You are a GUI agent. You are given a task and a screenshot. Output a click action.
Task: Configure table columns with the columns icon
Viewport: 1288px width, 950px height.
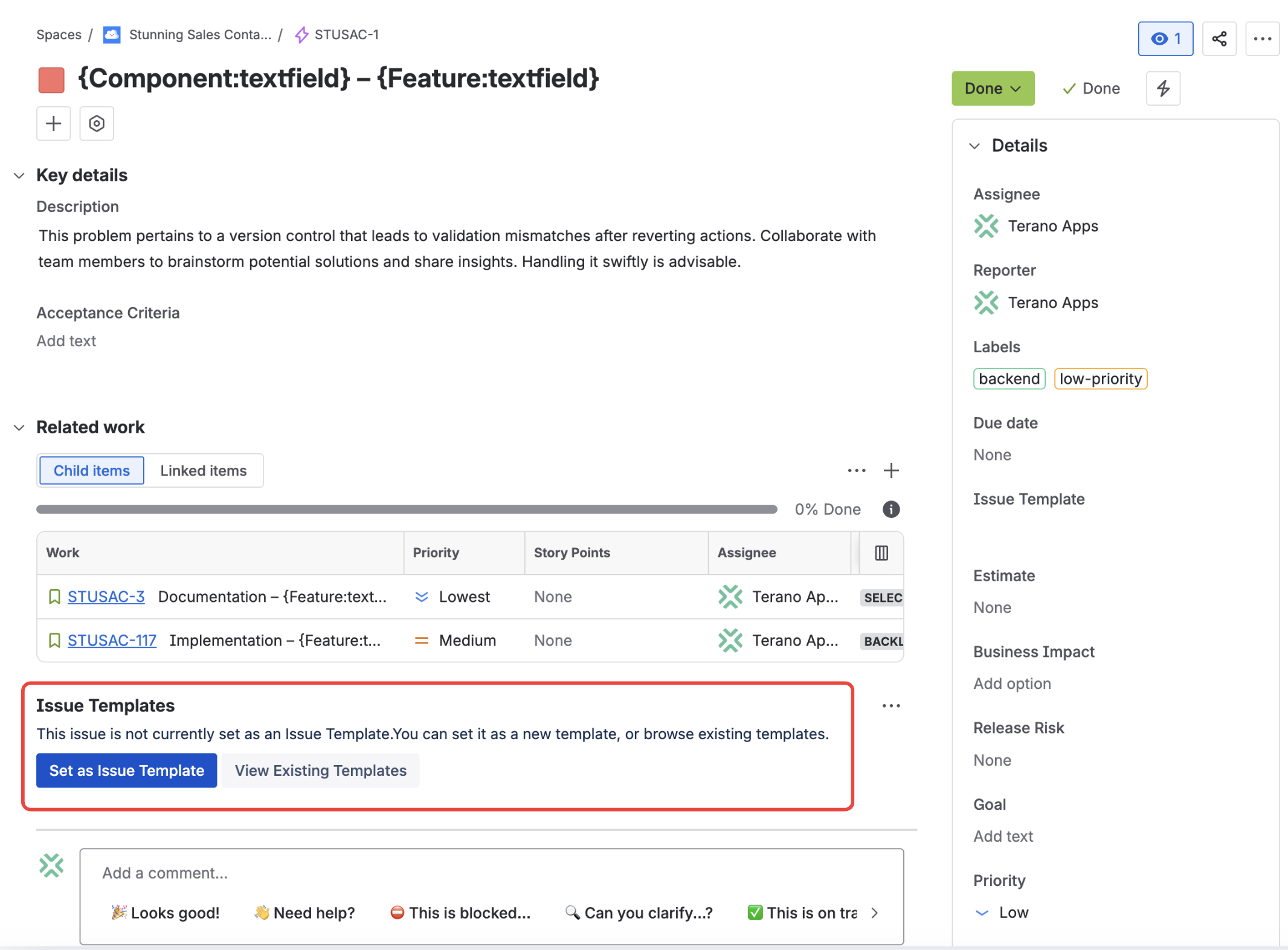[x=881, y=552]
